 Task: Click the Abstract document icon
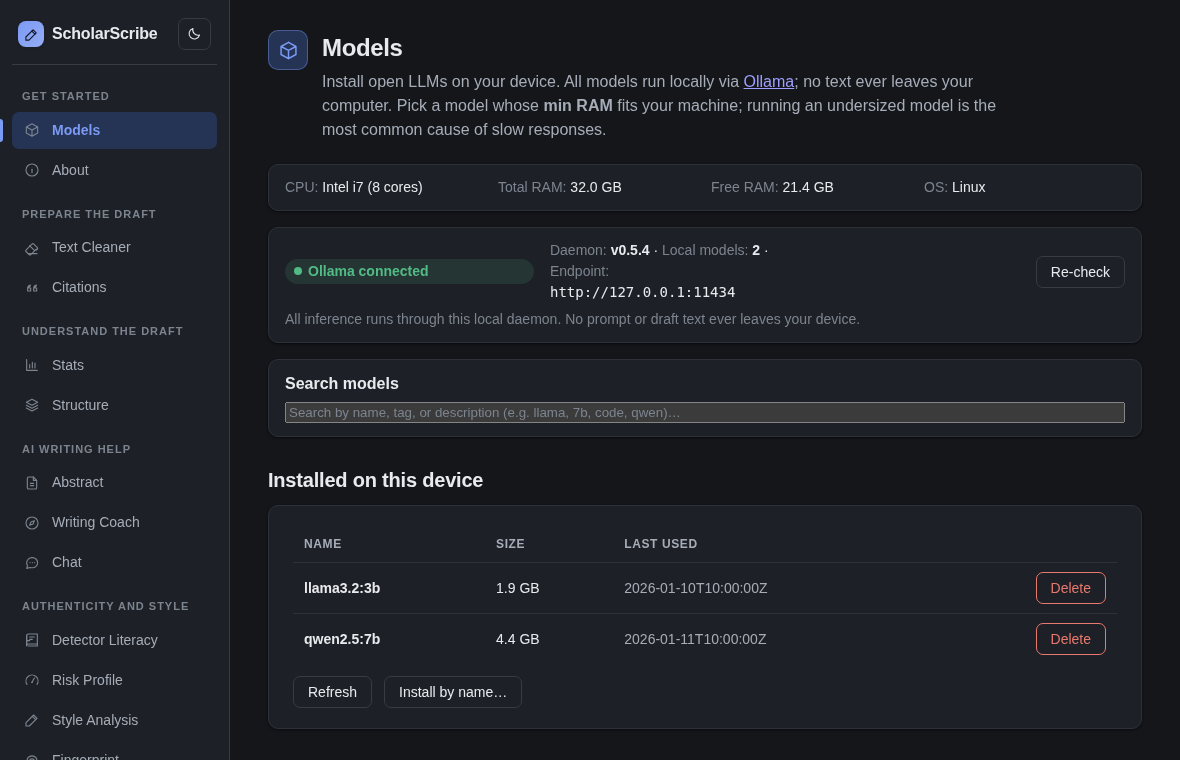32,482
